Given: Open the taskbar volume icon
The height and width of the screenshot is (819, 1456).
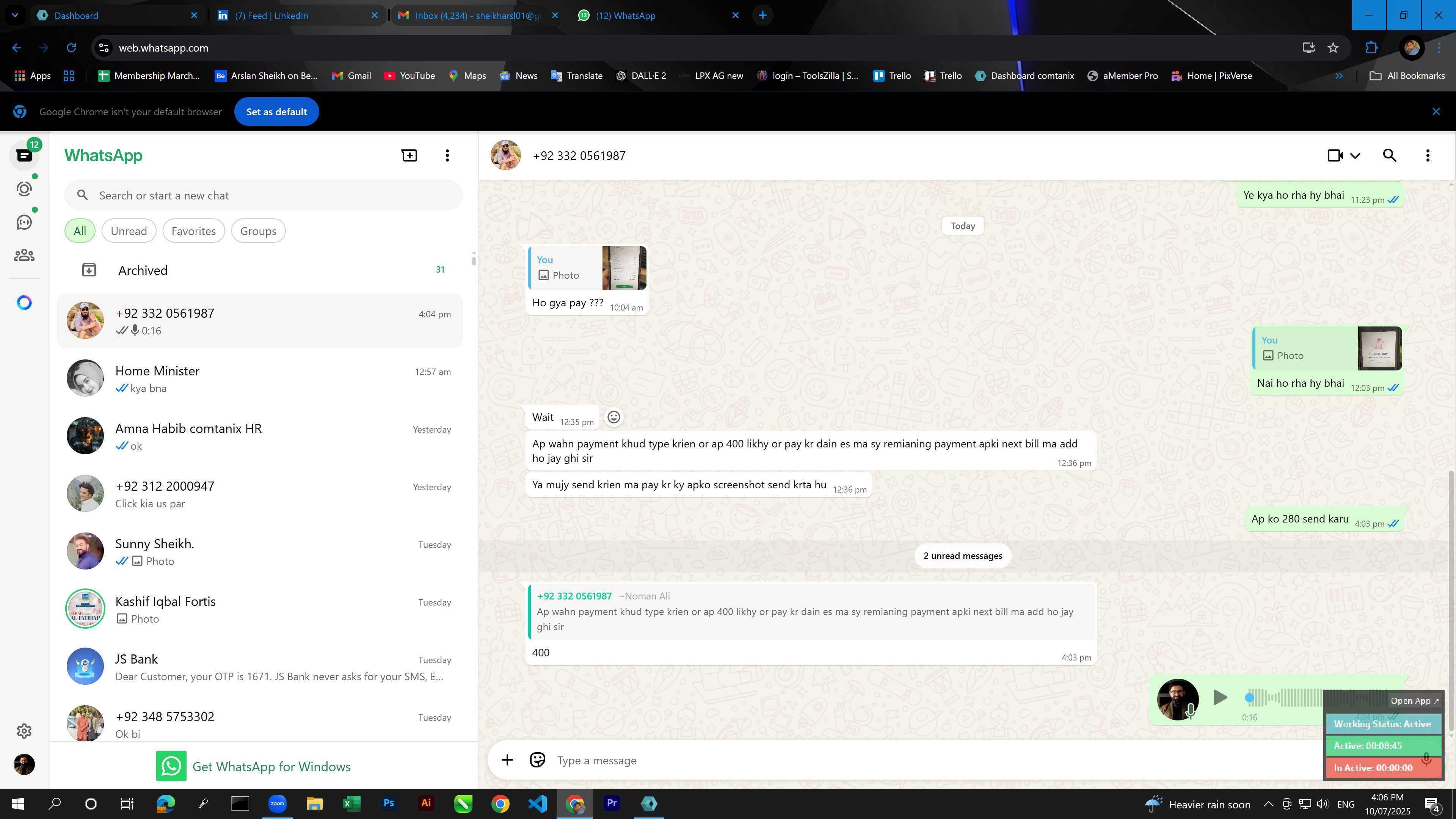Looking at the screenshot, I should 1322,804.
